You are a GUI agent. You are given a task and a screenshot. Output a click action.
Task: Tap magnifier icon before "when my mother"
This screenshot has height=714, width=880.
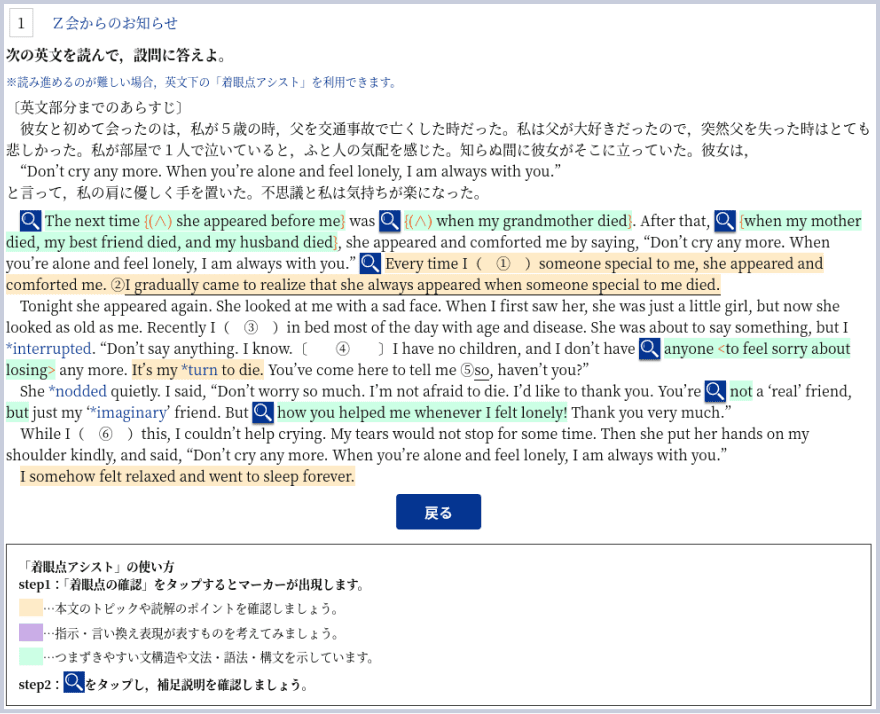pos(725,221)
